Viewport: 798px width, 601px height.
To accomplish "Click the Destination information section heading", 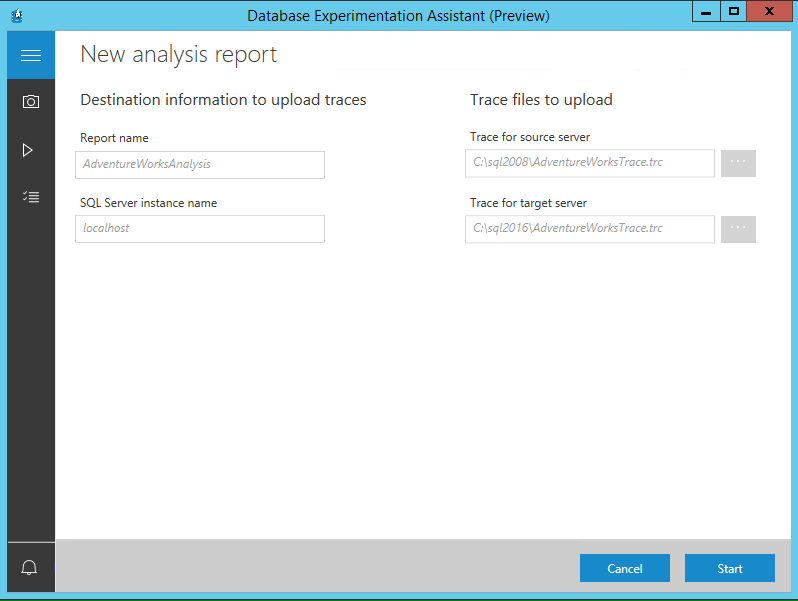I will (223, 100).
